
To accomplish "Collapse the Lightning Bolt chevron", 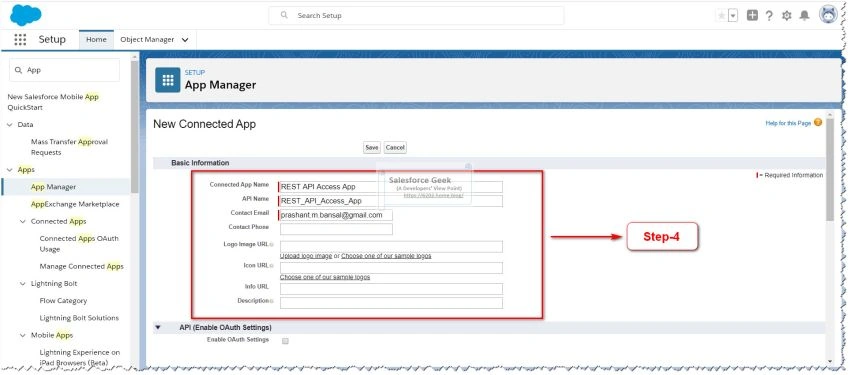I will pos(23,283).
